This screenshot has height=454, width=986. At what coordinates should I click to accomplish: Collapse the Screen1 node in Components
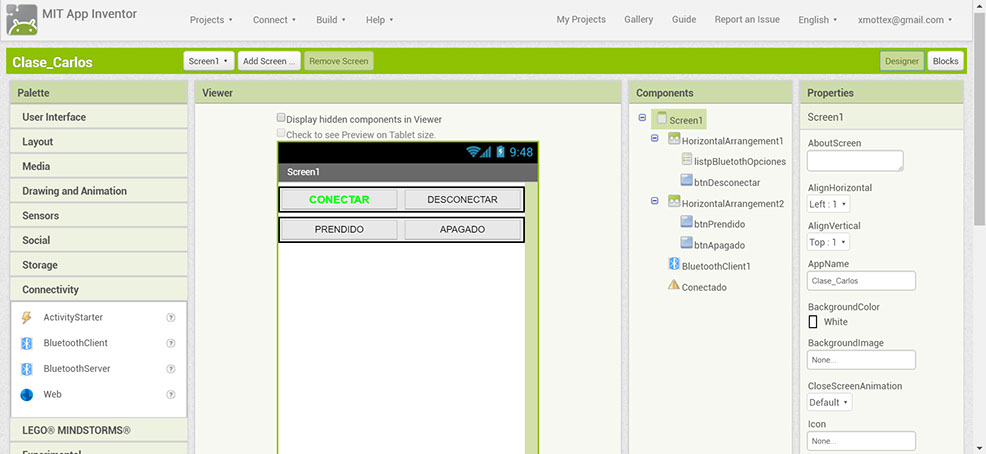click(642, 118)
